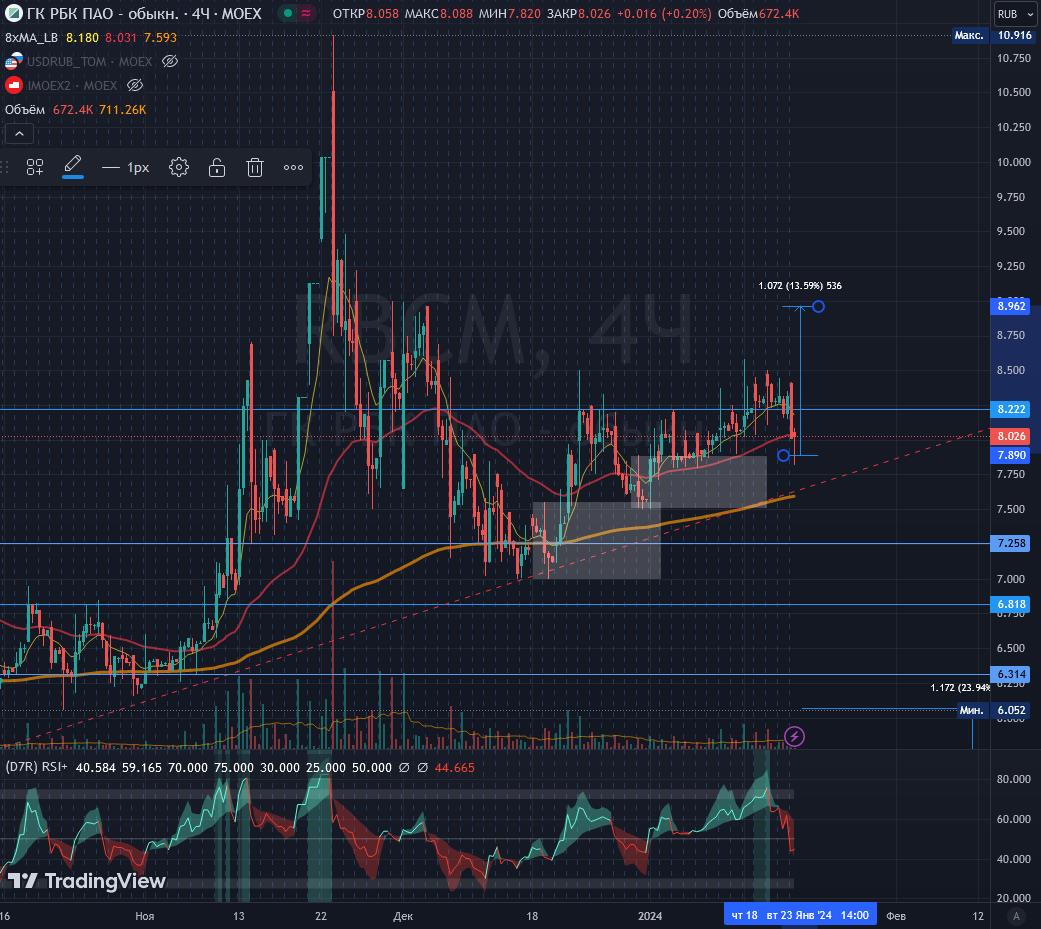Click the 7.890 price axis label

pos(1011,456)
